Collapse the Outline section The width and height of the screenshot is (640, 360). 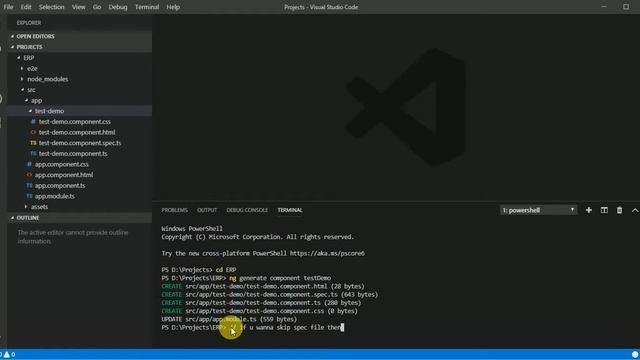80,218
